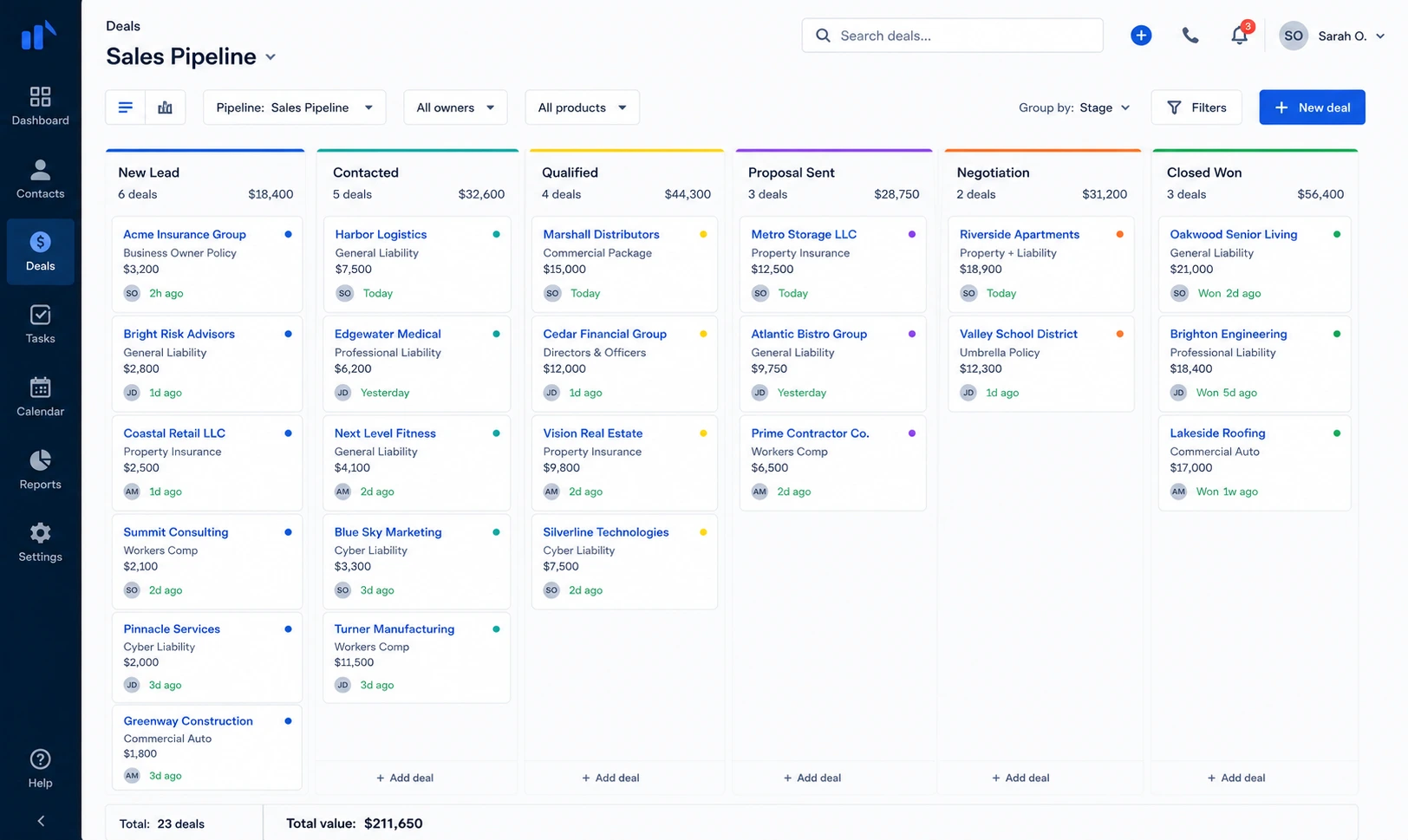Go to Contacts via person icon
Viewport: 1408px width, 840px height.
click(x=40, y=169)
